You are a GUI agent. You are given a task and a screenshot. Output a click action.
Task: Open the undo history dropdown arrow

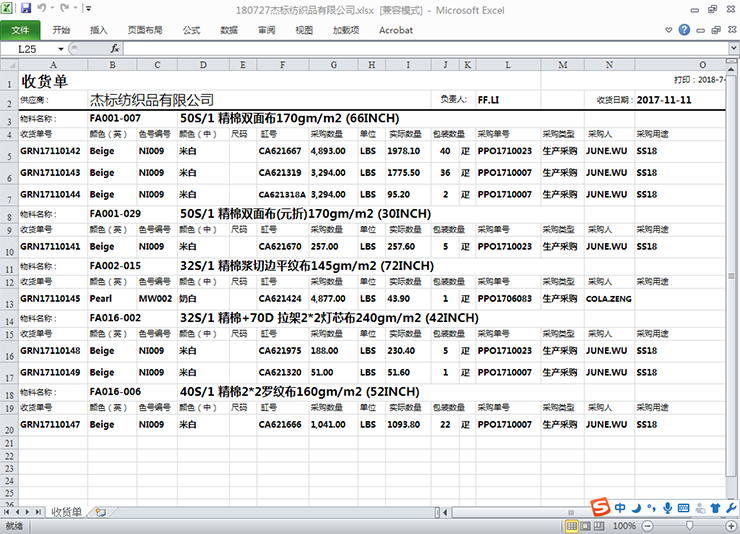coord(52,8)
